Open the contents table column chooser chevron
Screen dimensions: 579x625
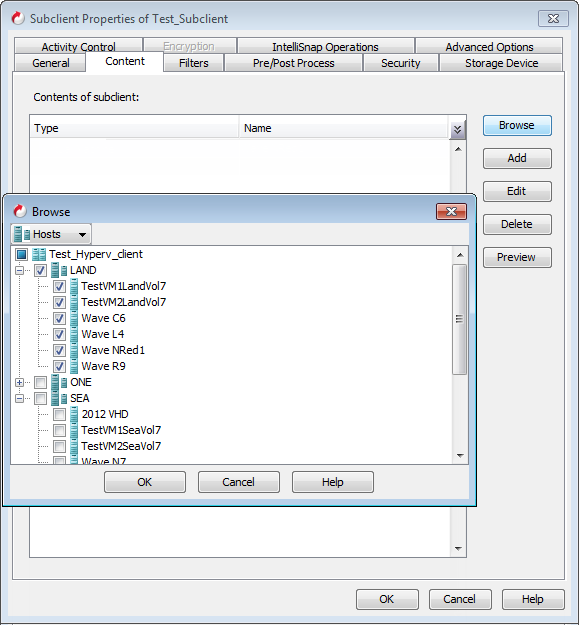(457, 129)
